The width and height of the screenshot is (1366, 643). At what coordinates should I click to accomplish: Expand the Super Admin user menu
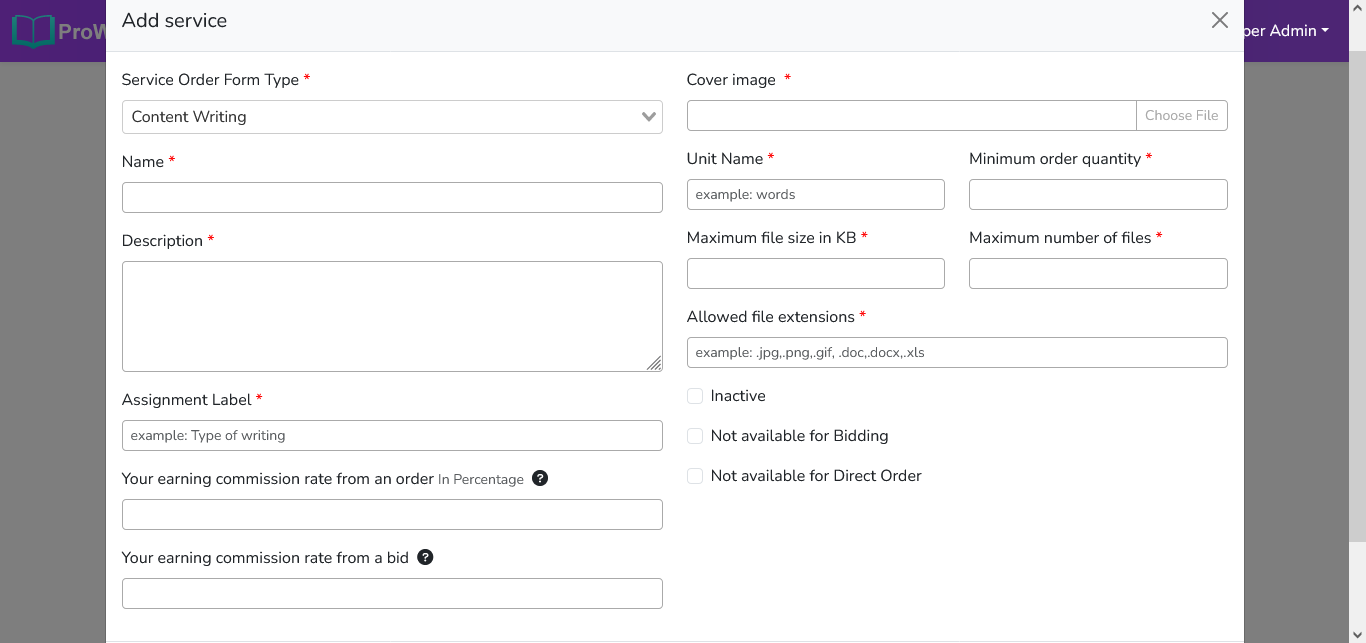click(x=1288, y=31)
